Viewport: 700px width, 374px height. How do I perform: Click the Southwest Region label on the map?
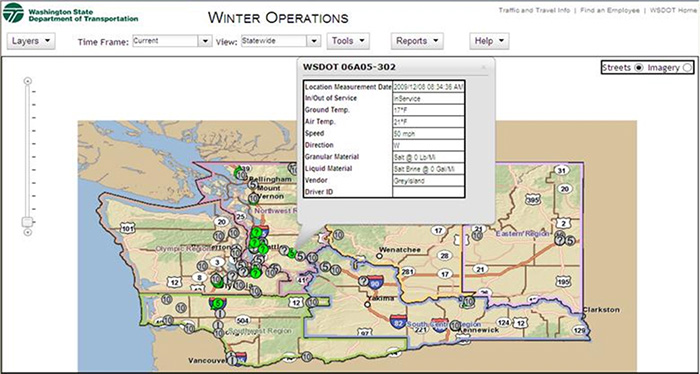click(261, 331)
